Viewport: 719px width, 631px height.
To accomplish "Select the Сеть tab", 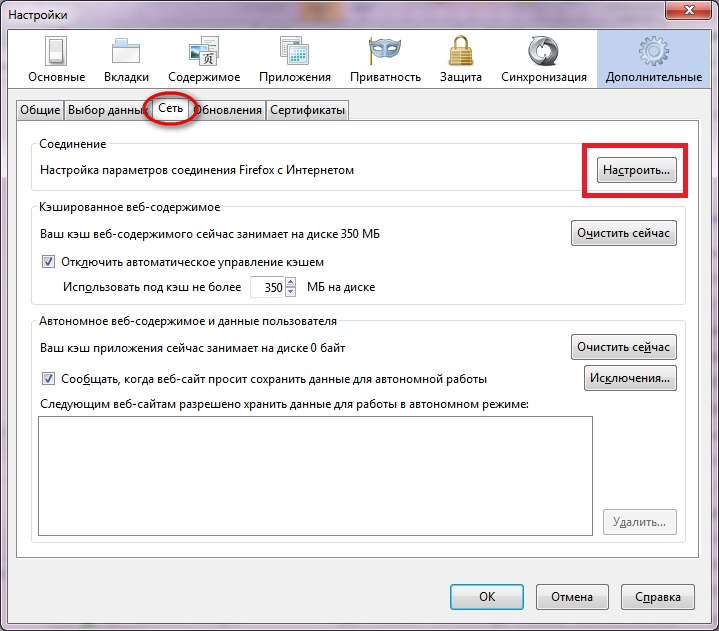I will pos(171,109).
